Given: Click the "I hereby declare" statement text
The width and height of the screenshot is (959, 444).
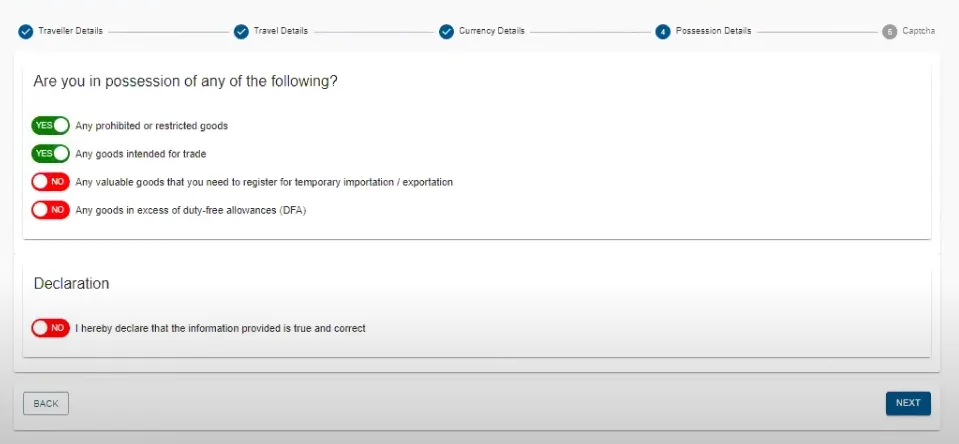Looking at the screenshot, I should pyautogui.click(x=220, y=328).
